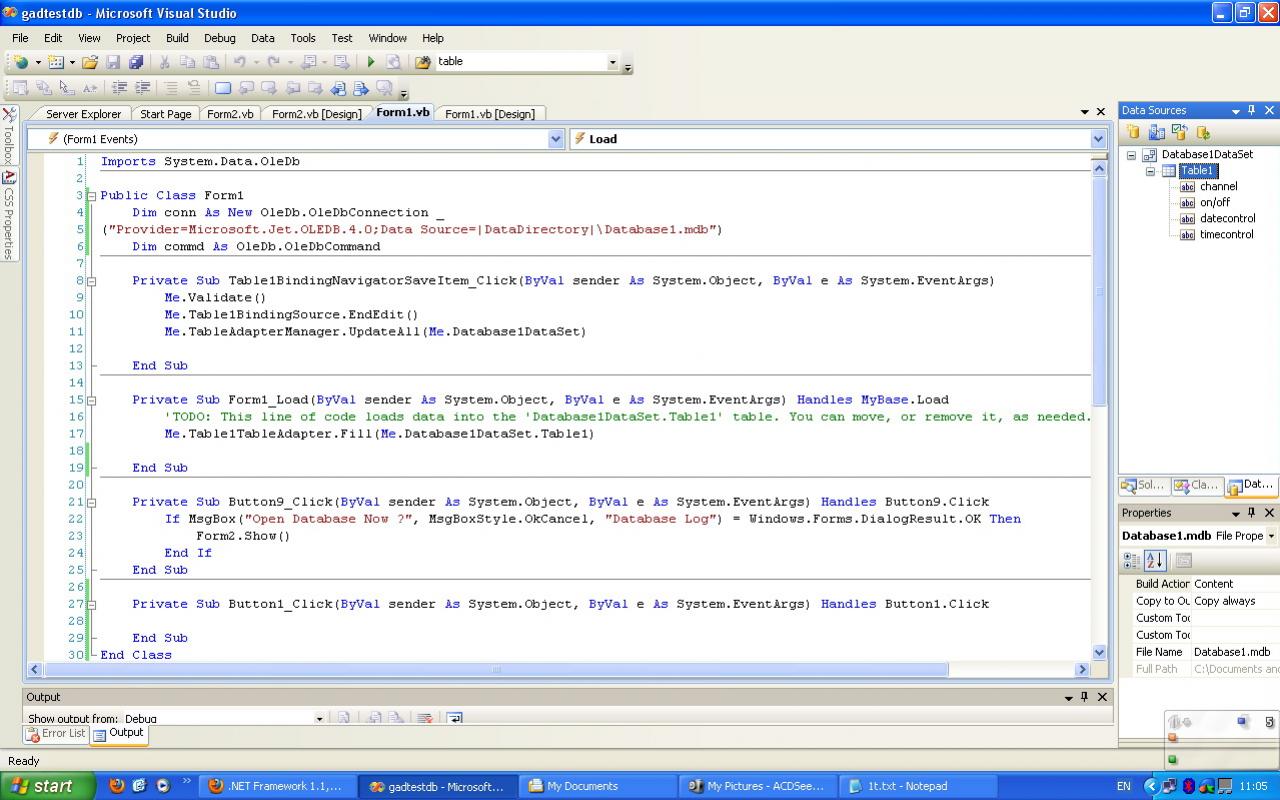This screenshot has width=1280, height=800.
Task: Select the timecontrol field in Table1
Action: [1226, 234]
